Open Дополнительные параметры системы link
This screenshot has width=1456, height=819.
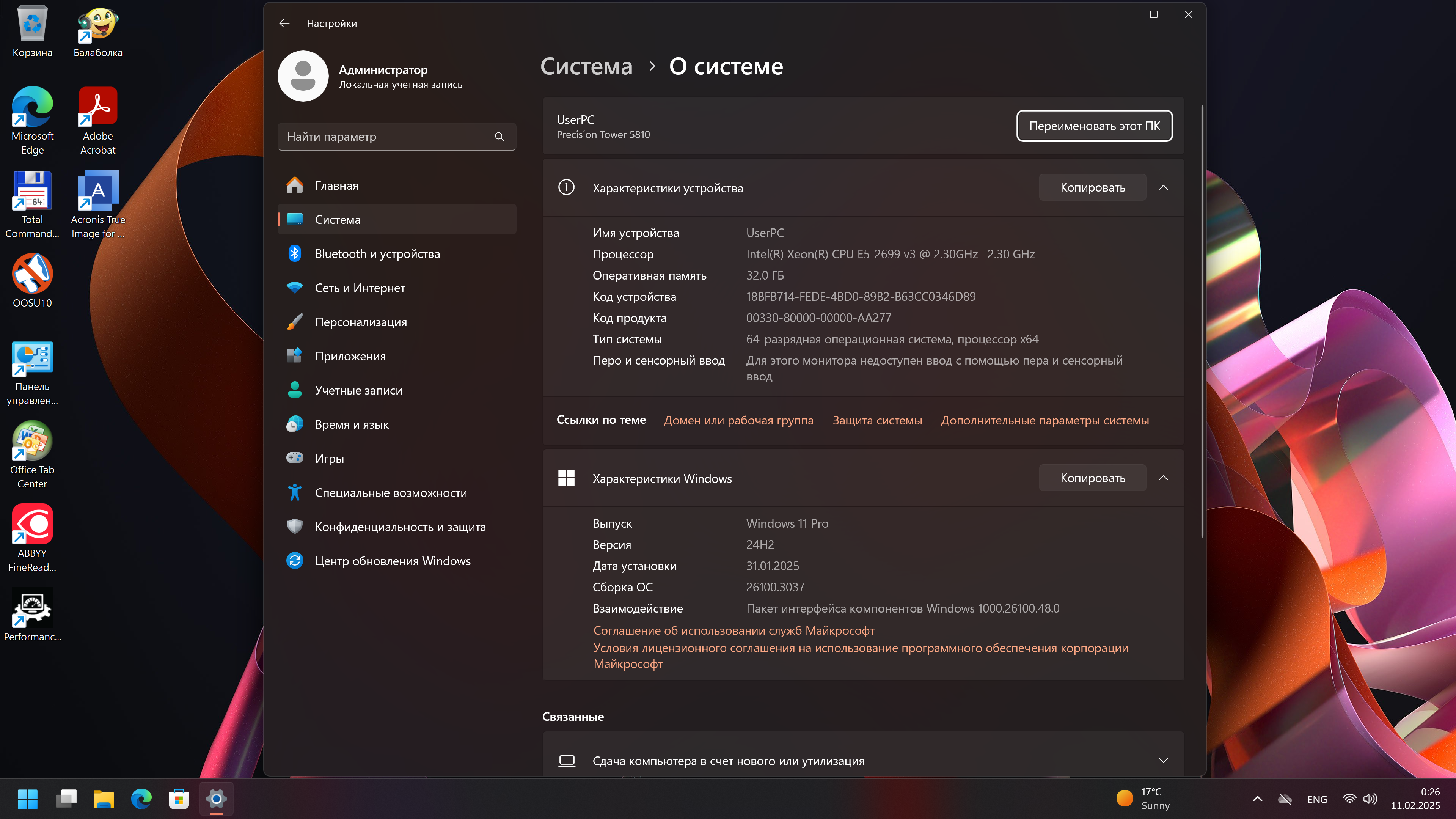[1044, 420]
